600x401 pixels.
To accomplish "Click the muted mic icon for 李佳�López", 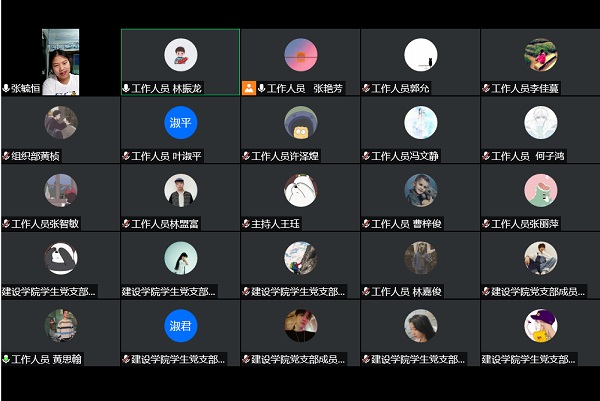I will [x=486, y=88].
